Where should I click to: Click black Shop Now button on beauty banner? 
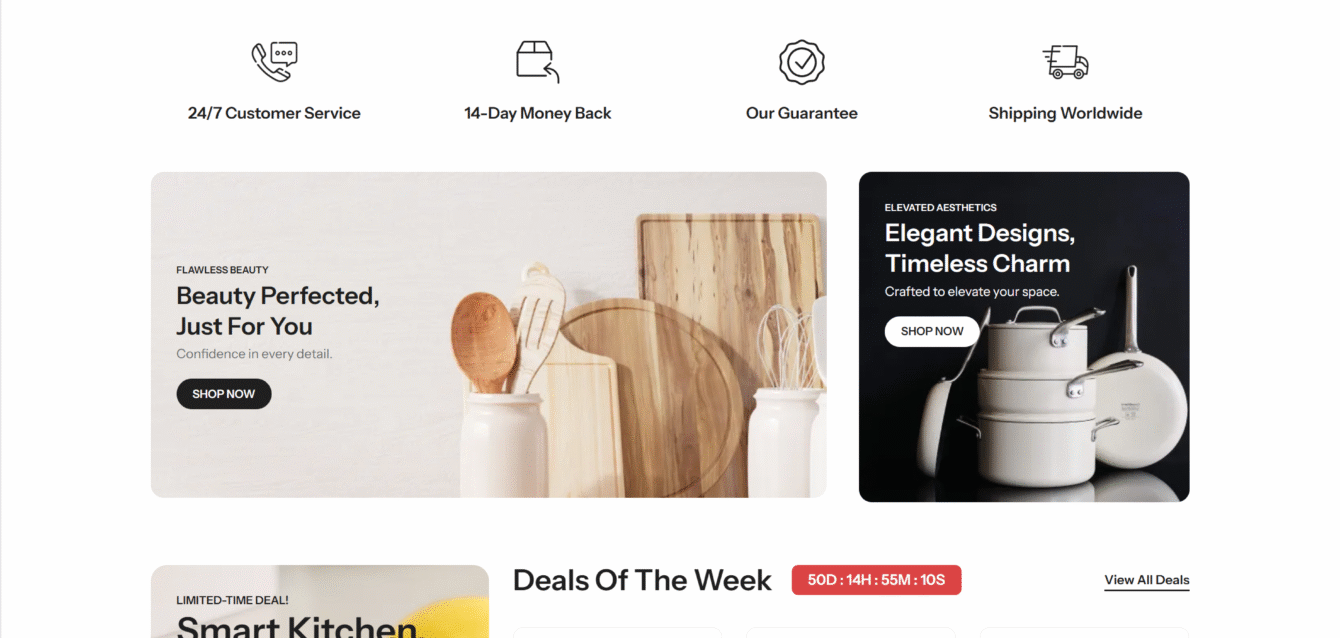[224, 394]
